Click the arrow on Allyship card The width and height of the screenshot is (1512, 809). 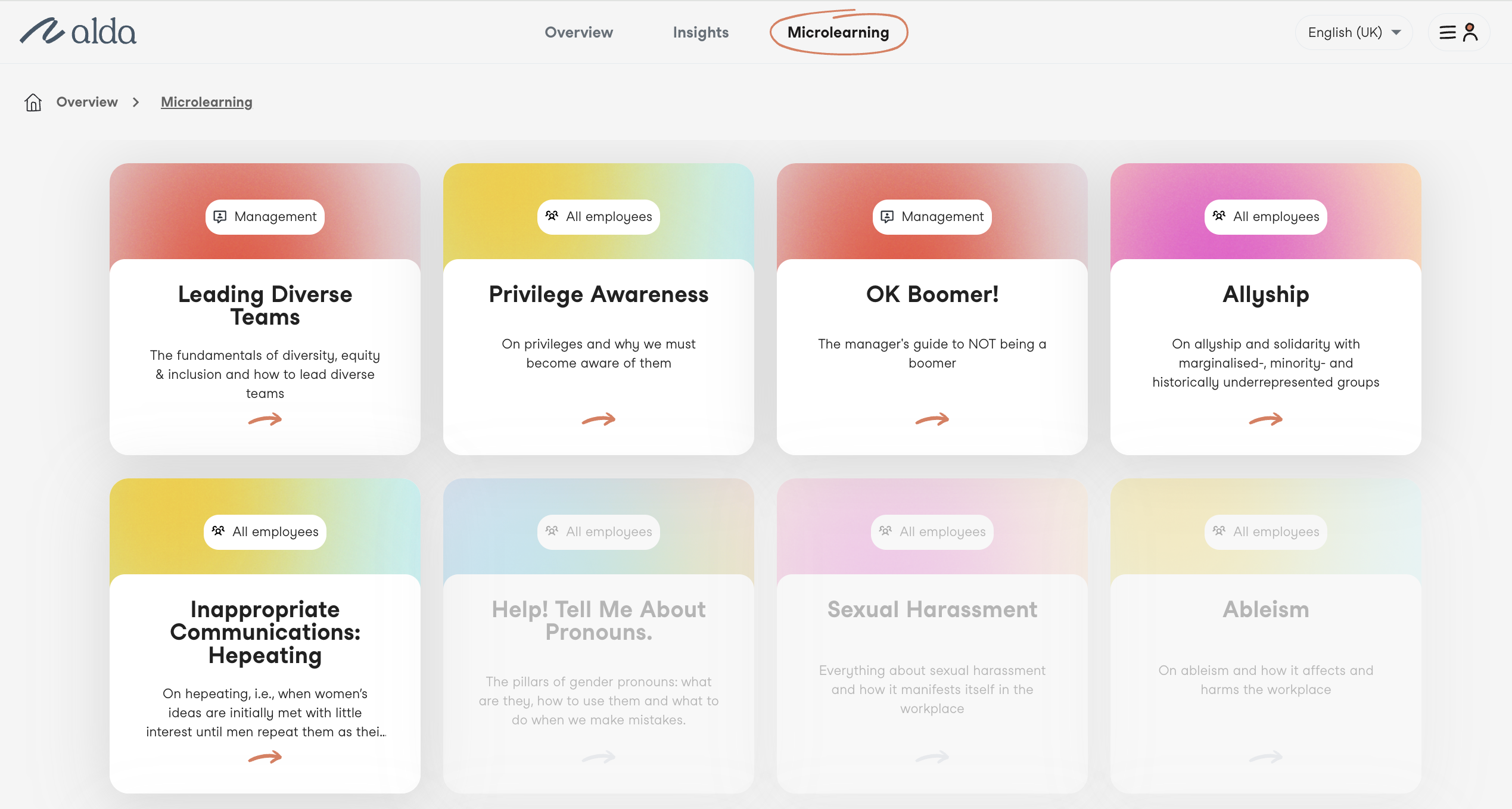click(1265, 419)
